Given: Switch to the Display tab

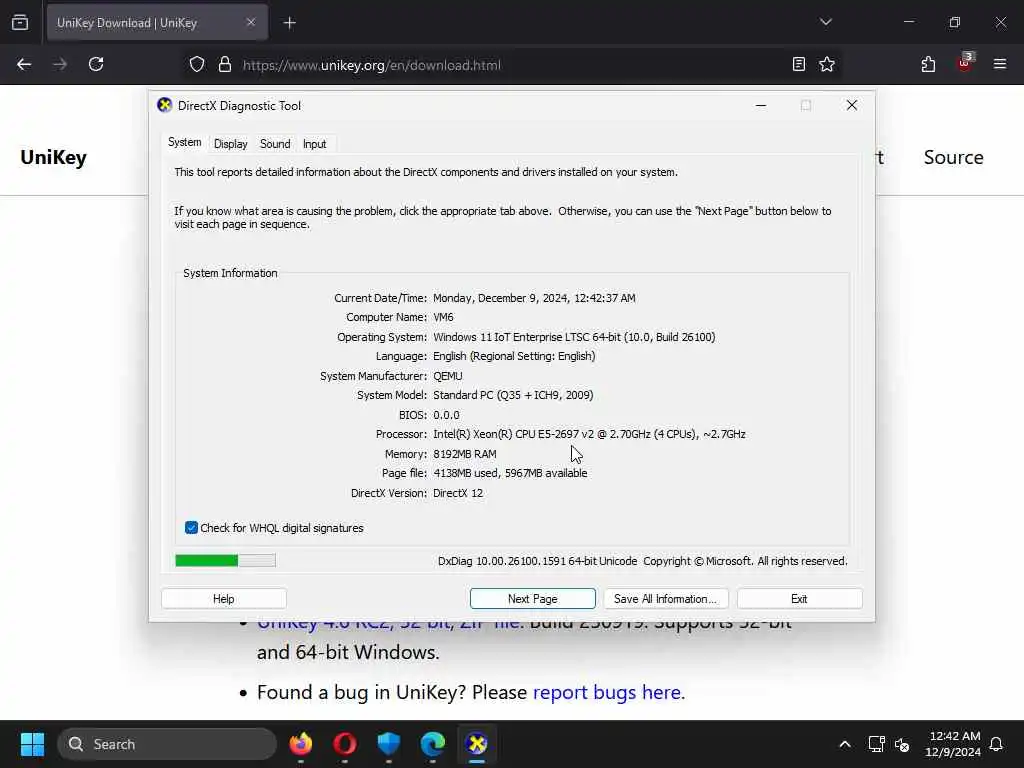Looking at the screenshot, I should click(231, 144).
